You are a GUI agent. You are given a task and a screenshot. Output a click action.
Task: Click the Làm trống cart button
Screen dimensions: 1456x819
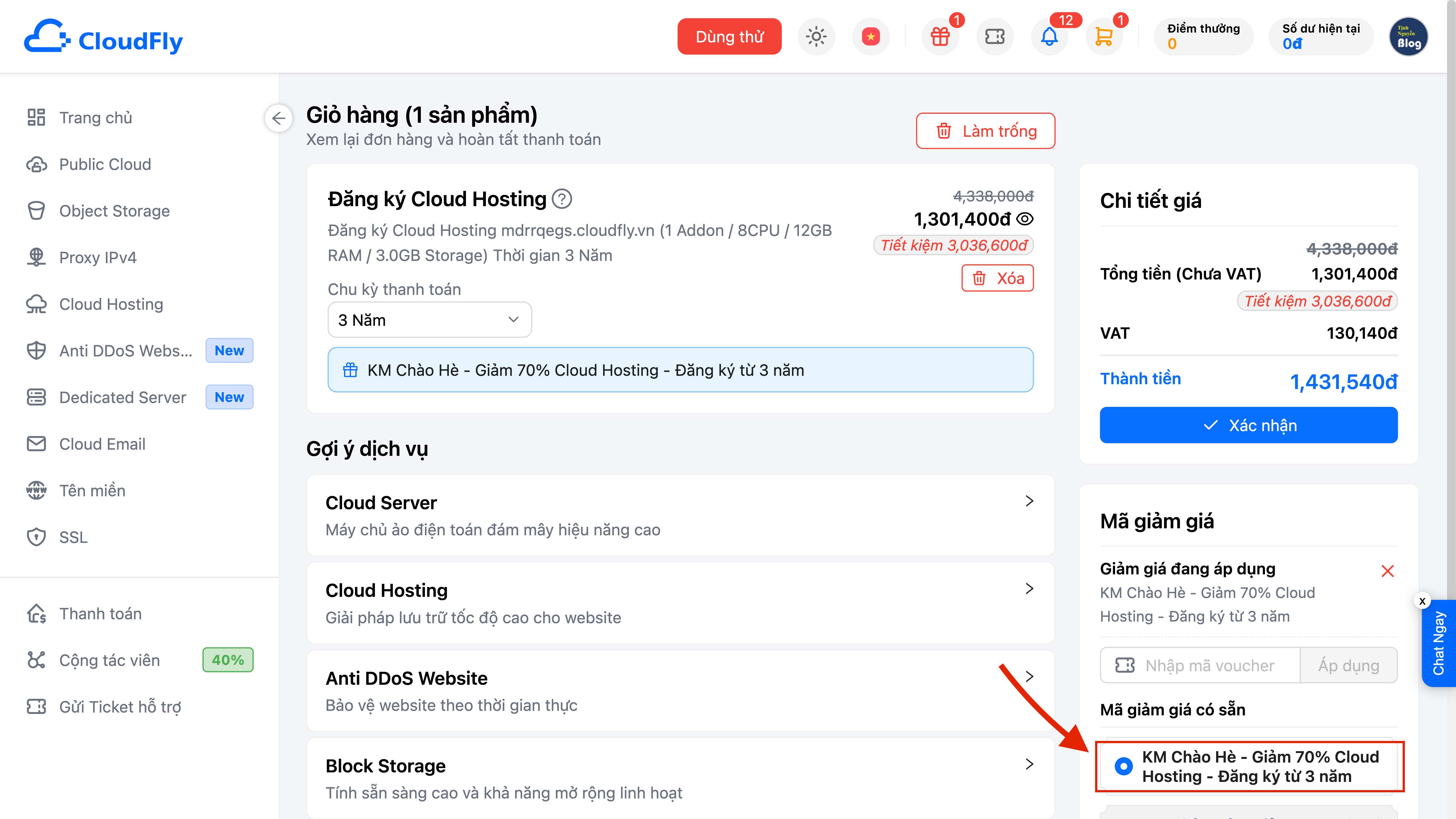[985, 131]
